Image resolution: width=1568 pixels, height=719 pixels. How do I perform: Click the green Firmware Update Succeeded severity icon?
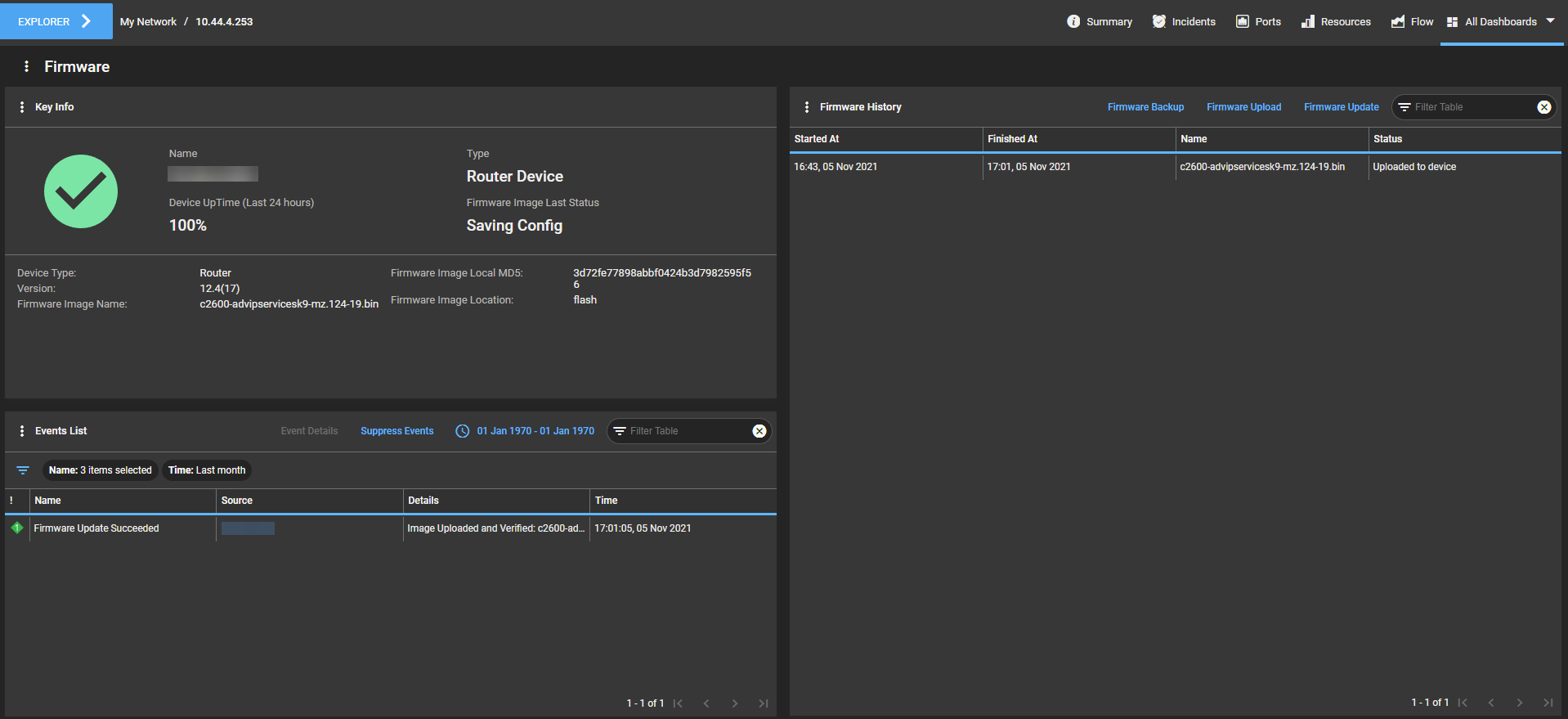tap(17, 528)
